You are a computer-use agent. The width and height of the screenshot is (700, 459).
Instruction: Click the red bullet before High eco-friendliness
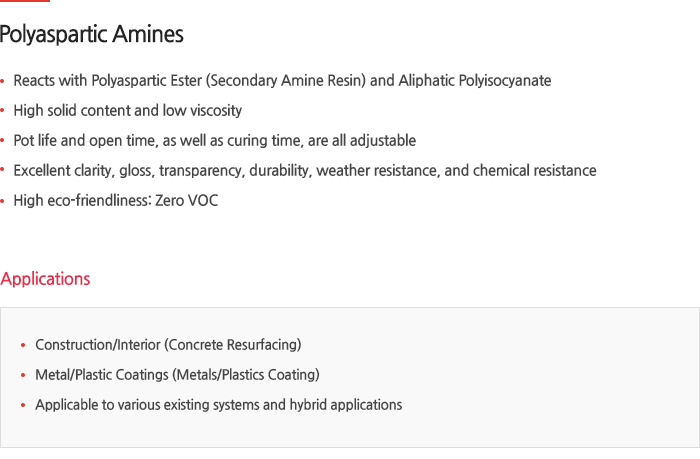(2, 201)
